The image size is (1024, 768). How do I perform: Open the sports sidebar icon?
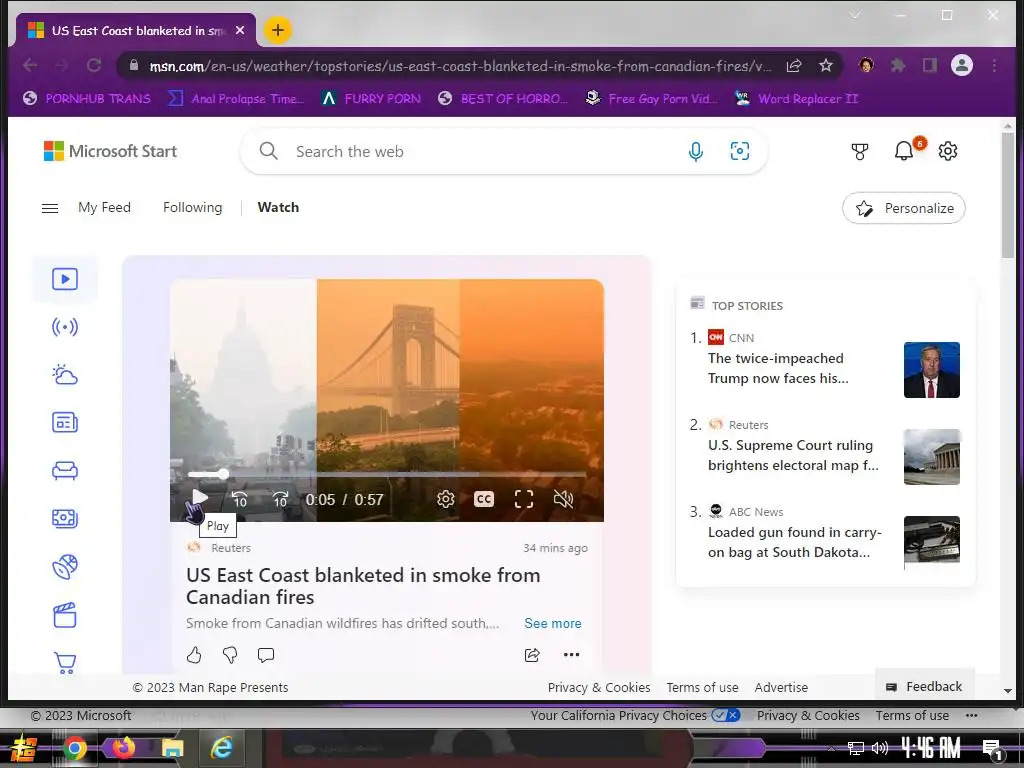point(65,566)
